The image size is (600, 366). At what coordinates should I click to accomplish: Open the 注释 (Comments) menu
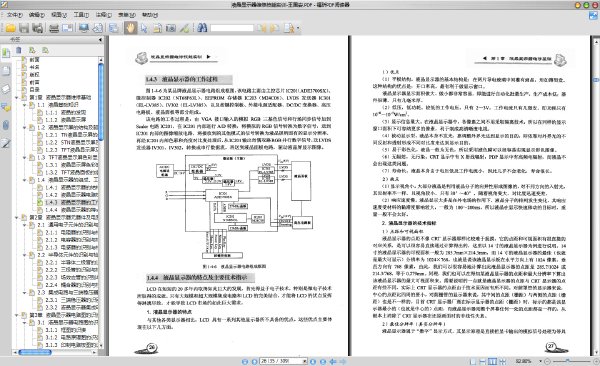103,15
